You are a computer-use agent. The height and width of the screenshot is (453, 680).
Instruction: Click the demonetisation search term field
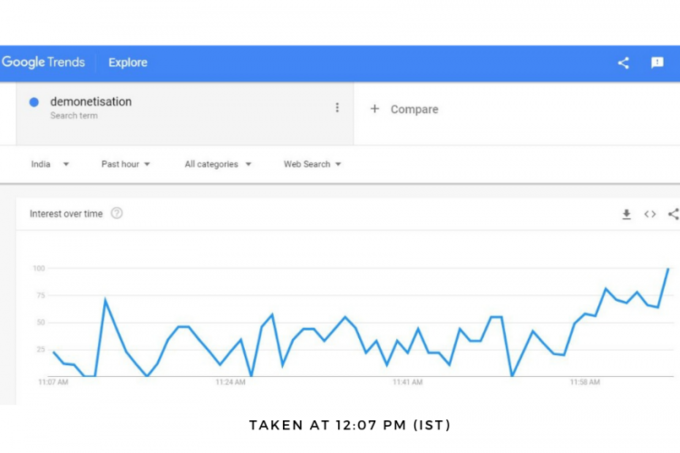pos(185,114)
